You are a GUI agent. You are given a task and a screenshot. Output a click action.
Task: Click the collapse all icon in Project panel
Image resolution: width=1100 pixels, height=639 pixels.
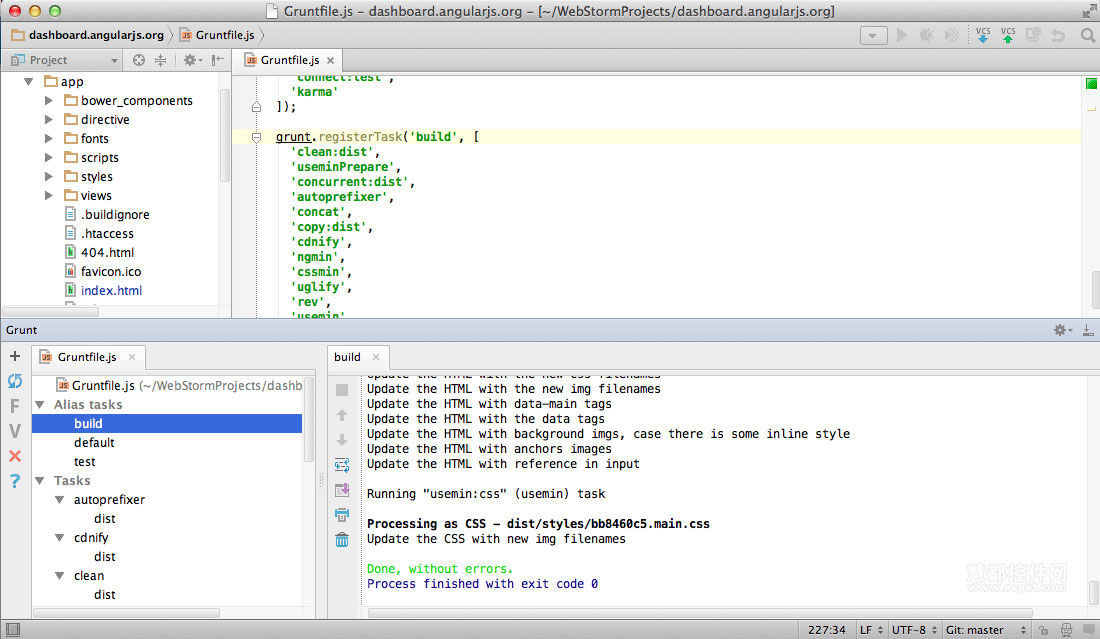(x=161, y=60)
